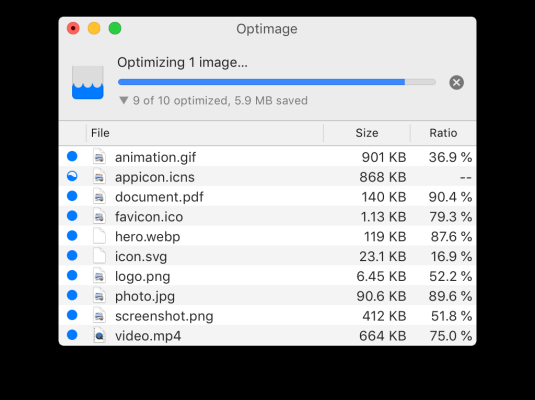Screen dimensions: 535x400
Task: Click the 901 KB size cell
Action: point(384,157)
